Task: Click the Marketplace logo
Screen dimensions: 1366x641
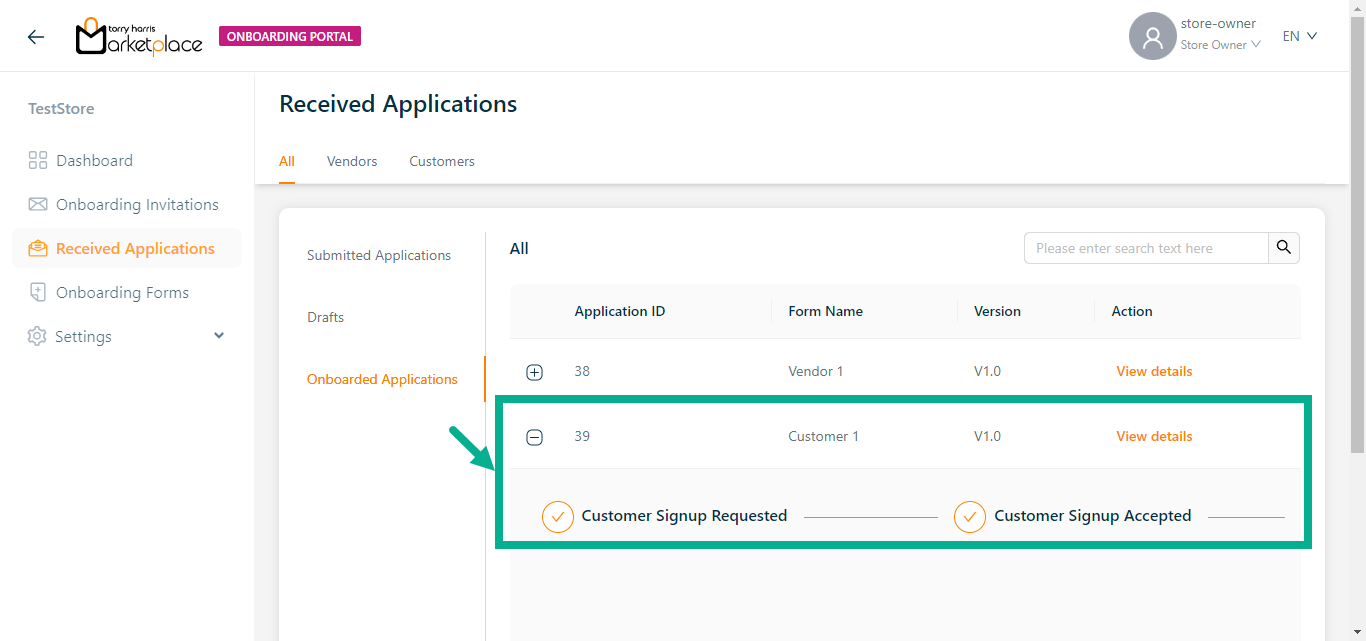Action: (x=139, y=37)
